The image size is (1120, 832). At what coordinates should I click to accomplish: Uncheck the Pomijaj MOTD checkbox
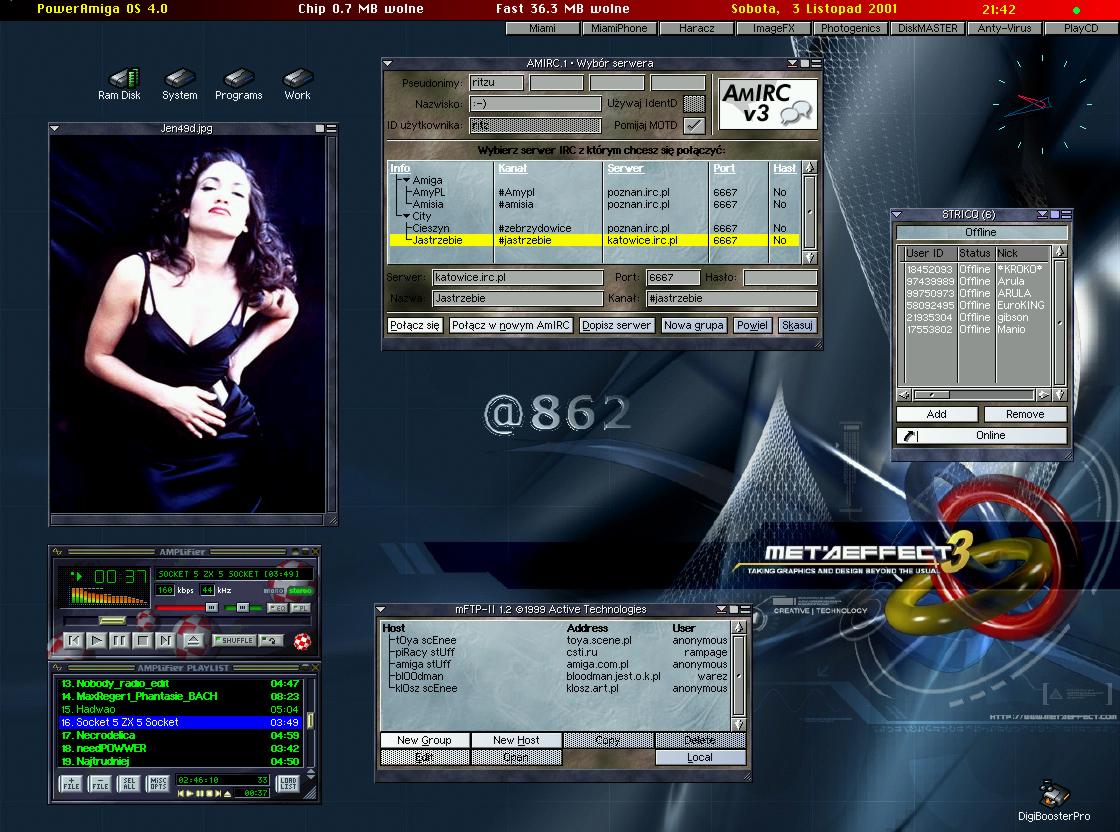[694, 126]
